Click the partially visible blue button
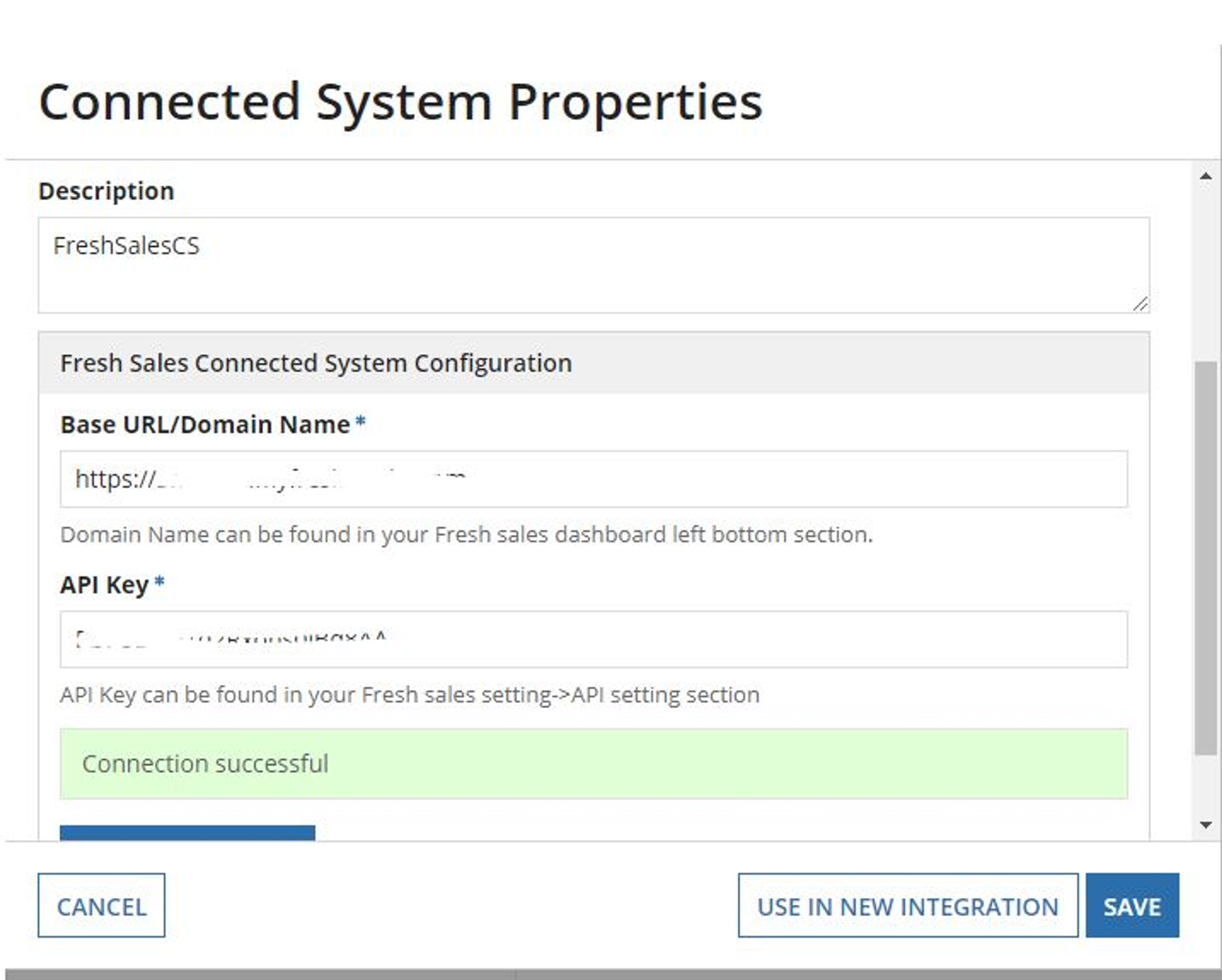Viewport: 1222px width, 980px height. click(188, 833)
